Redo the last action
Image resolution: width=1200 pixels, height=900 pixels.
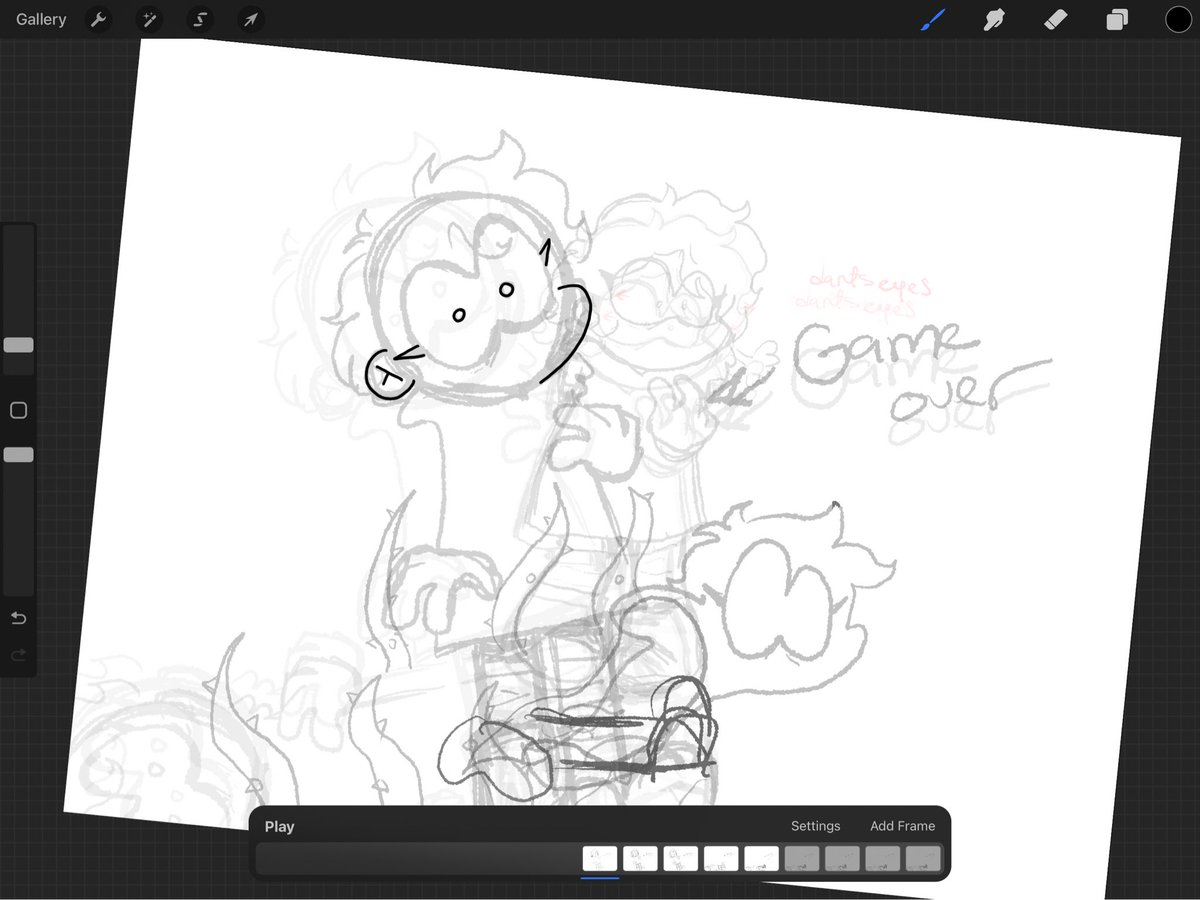[18, 656]
